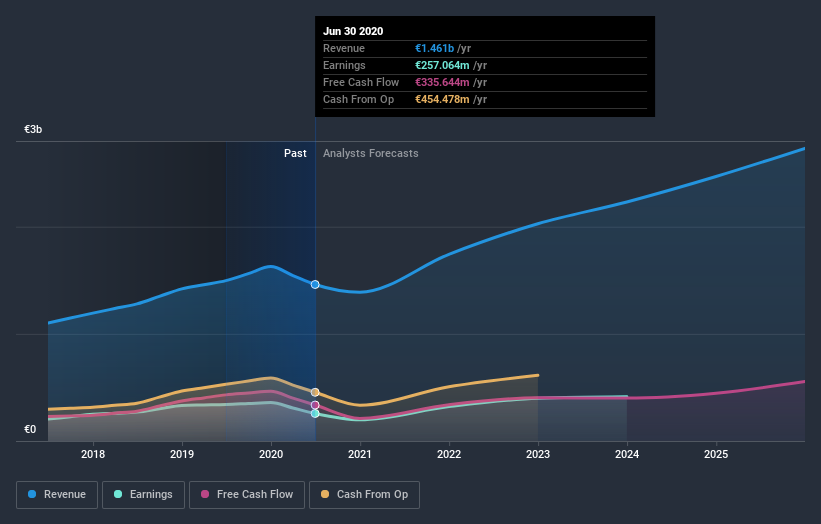Toggle the Cash From Op legend button

coord(364,495)
